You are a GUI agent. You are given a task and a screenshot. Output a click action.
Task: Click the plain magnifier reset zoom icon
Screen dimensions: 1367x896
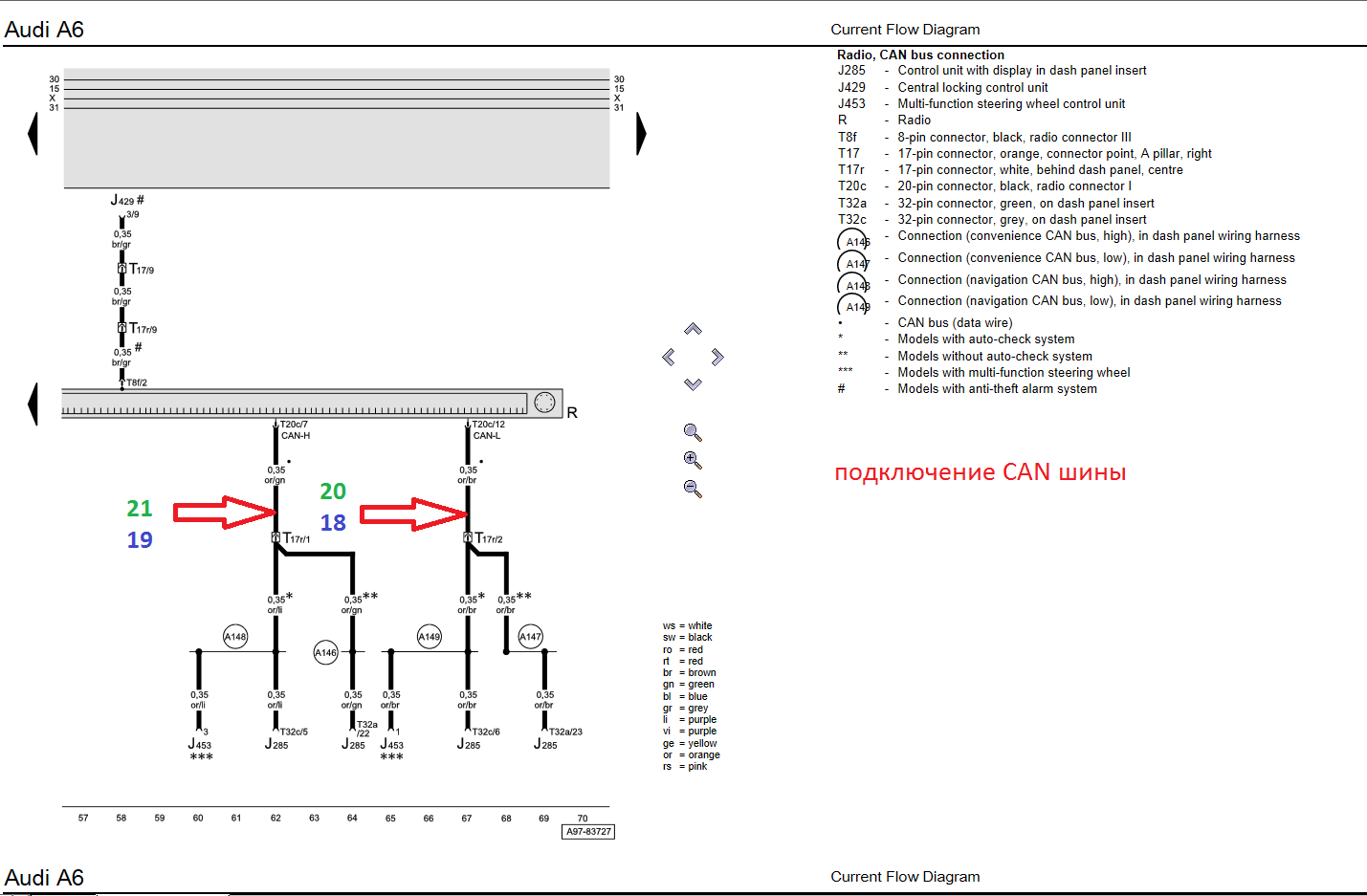(x=693, y=432)
